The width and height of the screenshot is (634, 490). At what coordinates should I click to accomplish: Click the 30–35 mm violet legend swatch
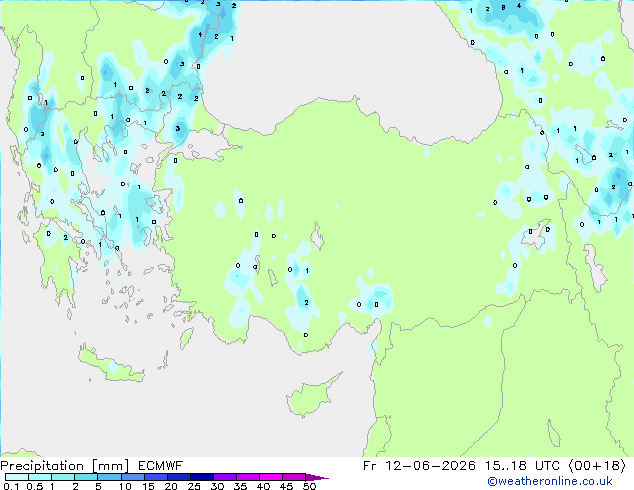tap(224, 477)
